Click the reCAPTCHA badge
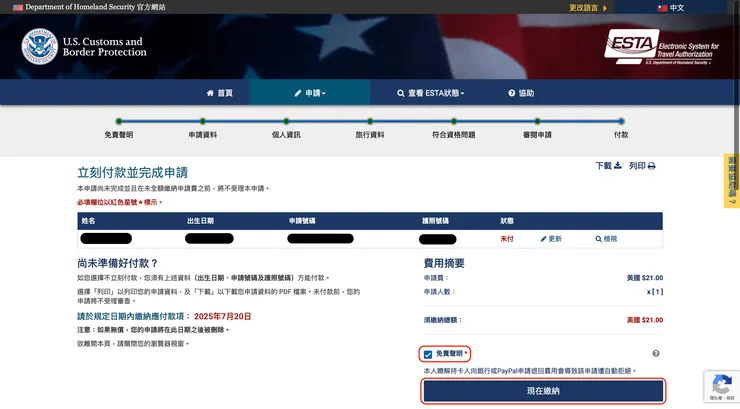Image resolution: width=740 pixels, height=409 pixels. click(722, 386)
